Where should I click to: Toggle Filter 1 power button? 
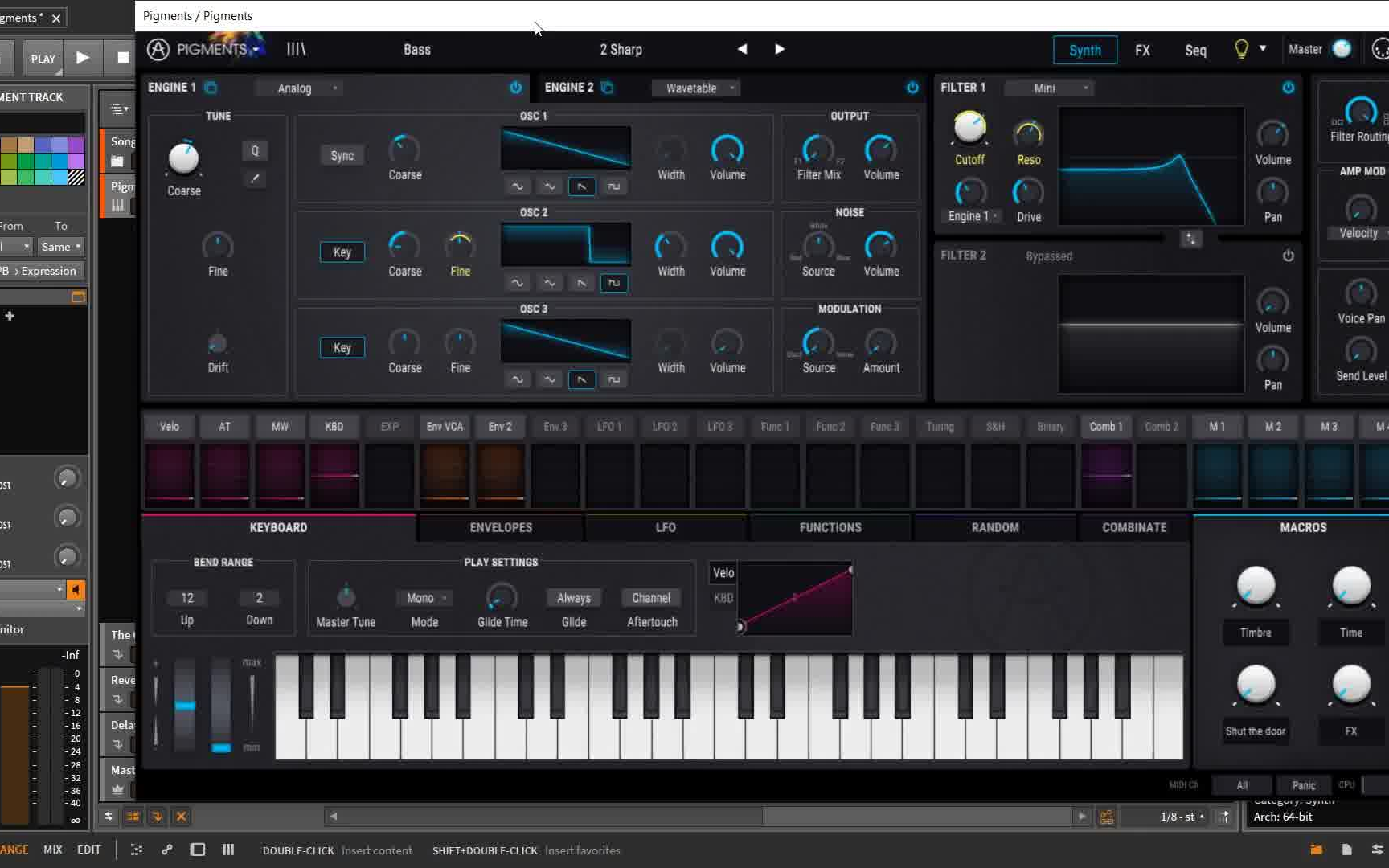(x=1288, y=87)
